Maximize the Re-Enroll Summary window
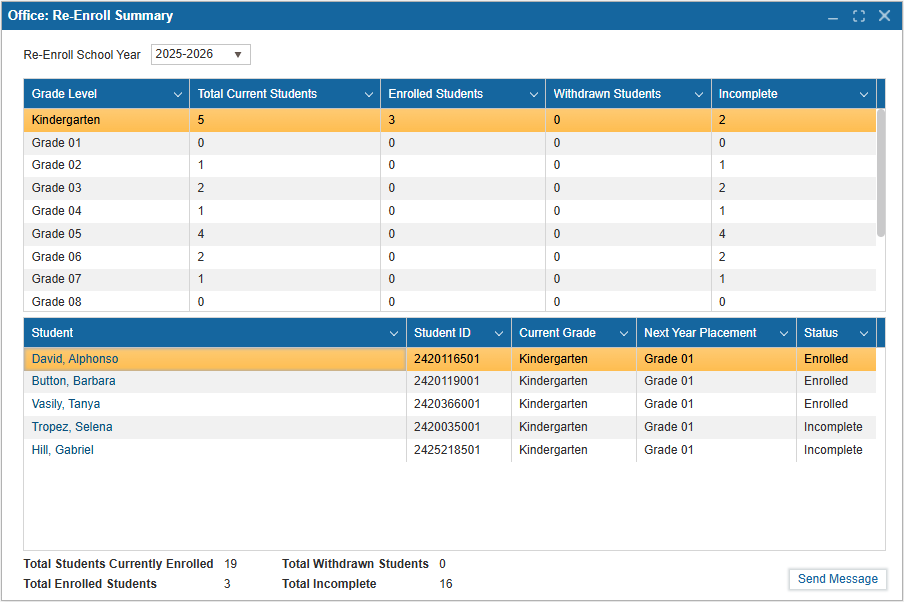904x602 pixels. [x=859, y=16]
